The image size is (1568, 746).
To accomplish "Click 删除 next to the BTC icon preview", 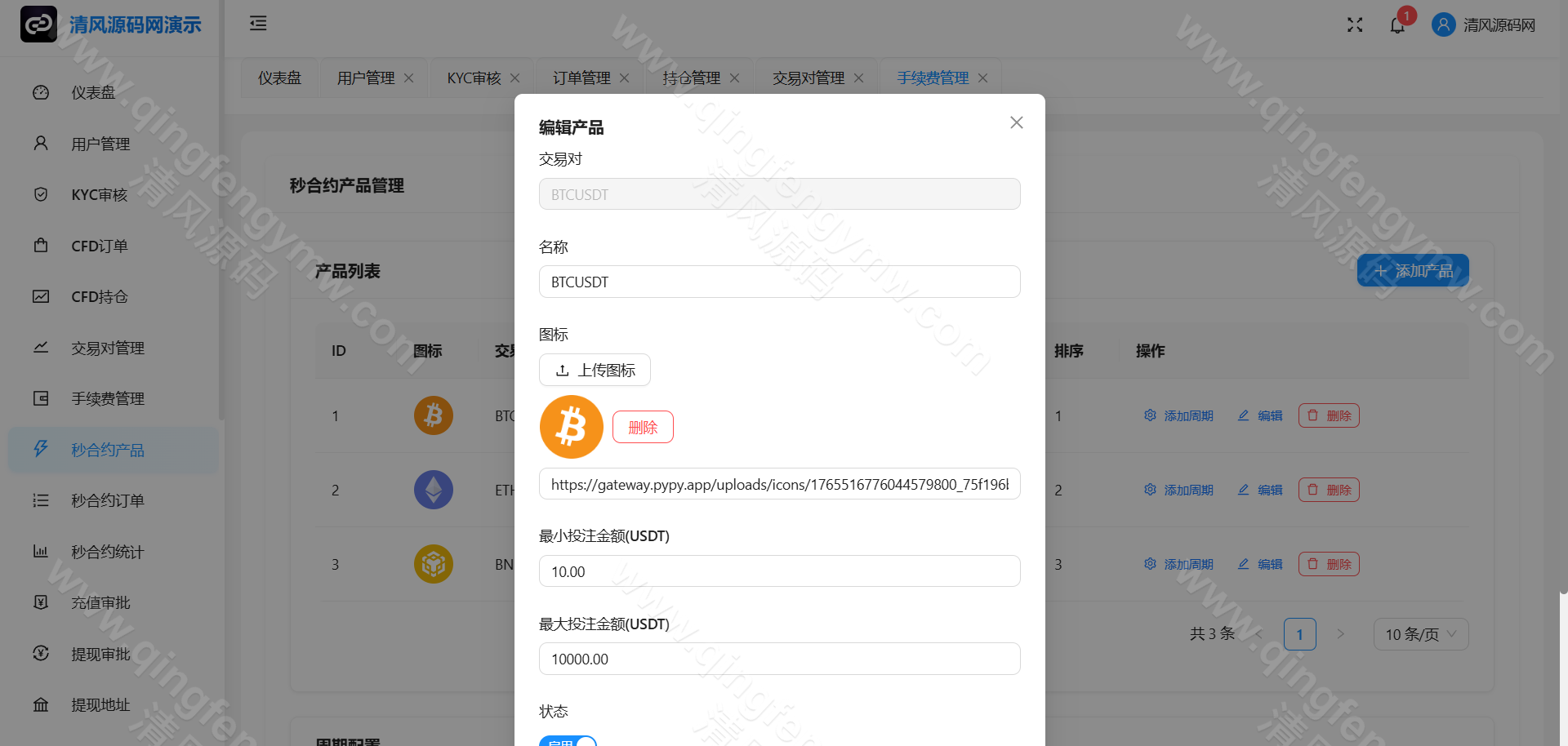I will pyautogui.click(x=643, y=427).
